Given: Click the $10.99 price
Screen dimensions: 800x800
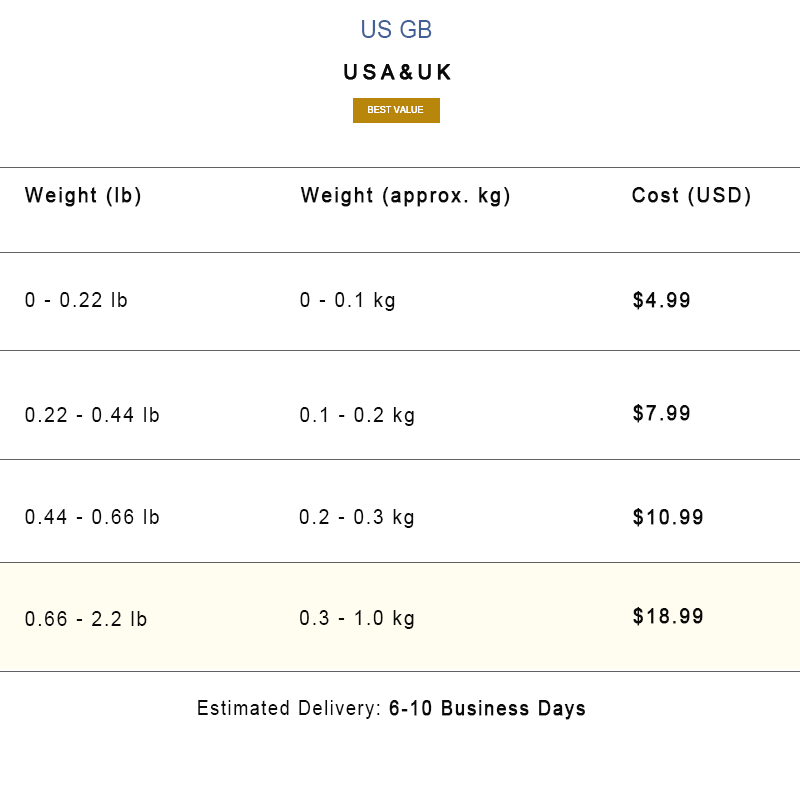Looking at the screenshot, I should pos(668,517).
